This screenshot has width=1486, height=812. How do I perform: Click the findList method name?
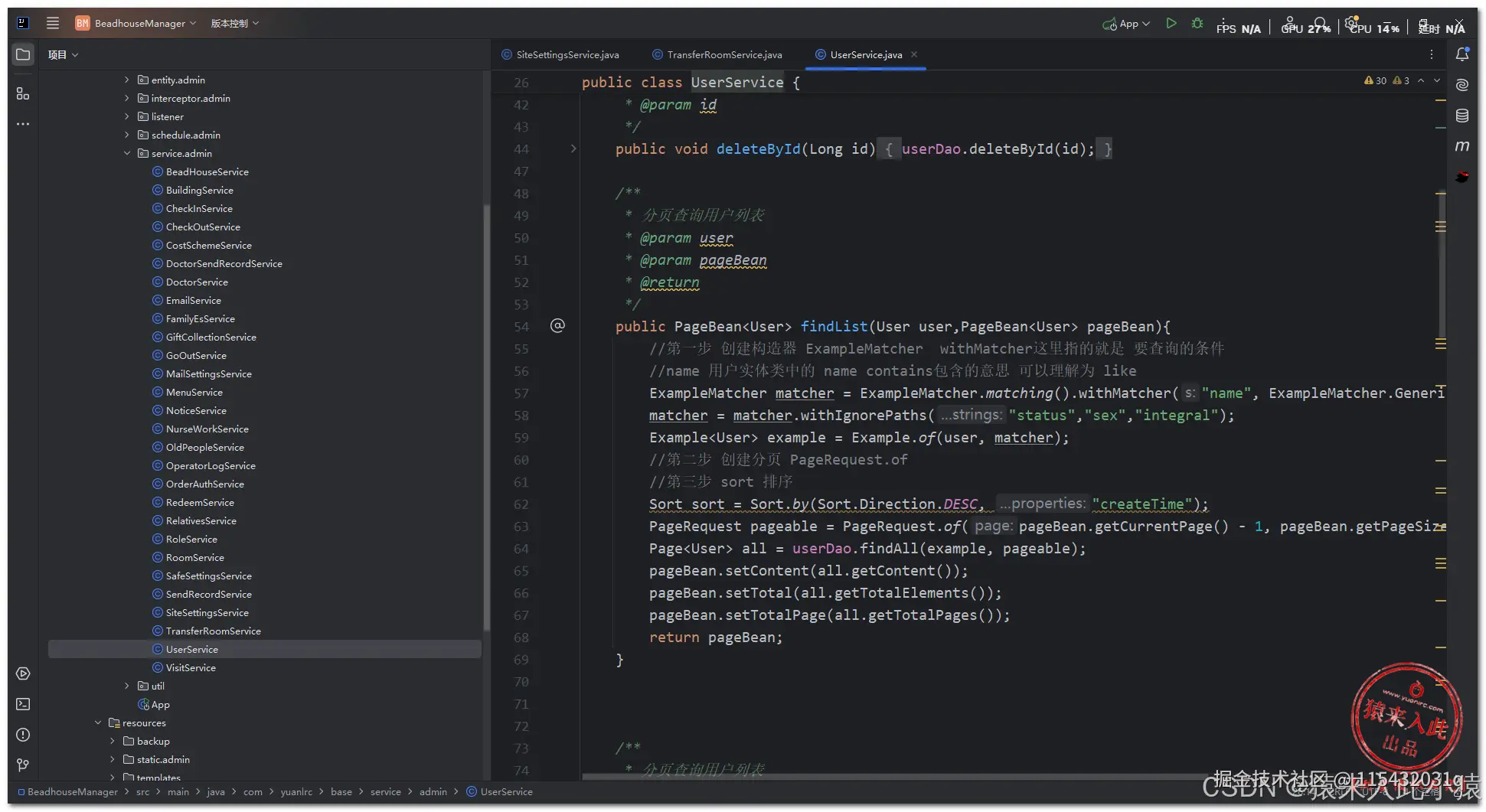pos(834,326)
